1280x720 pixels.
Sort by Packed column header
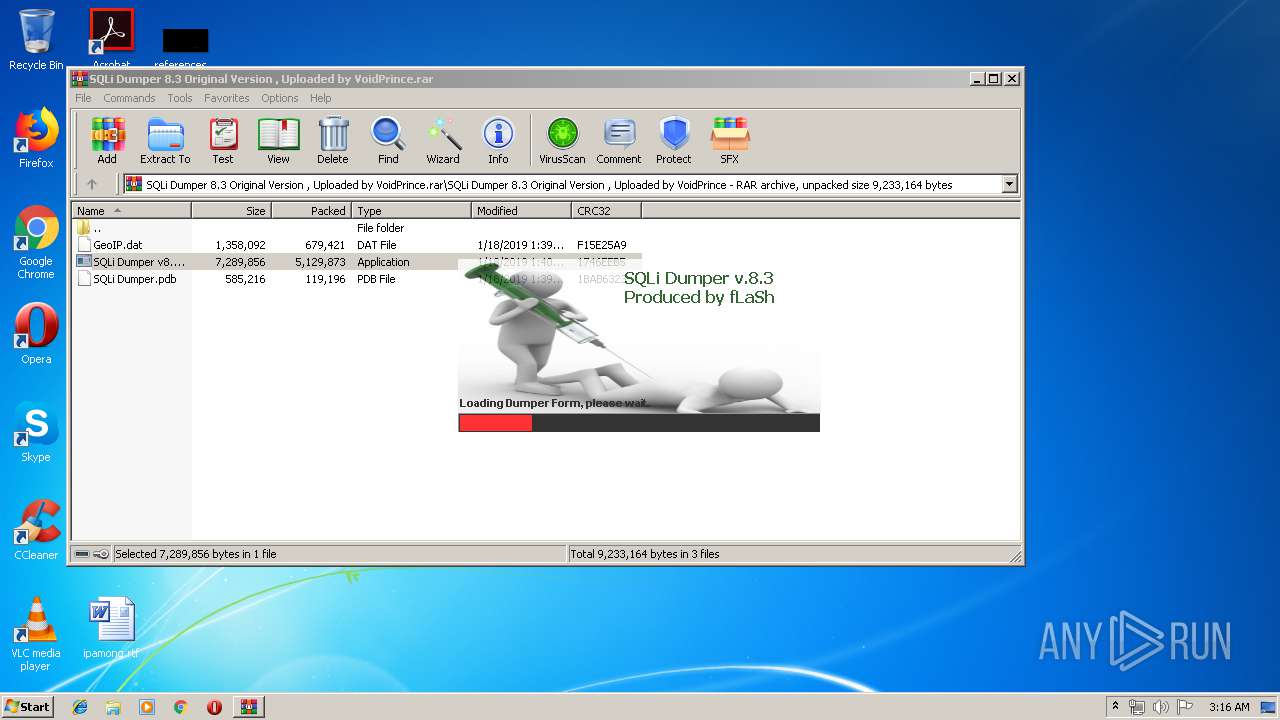(x=311, y=211)
